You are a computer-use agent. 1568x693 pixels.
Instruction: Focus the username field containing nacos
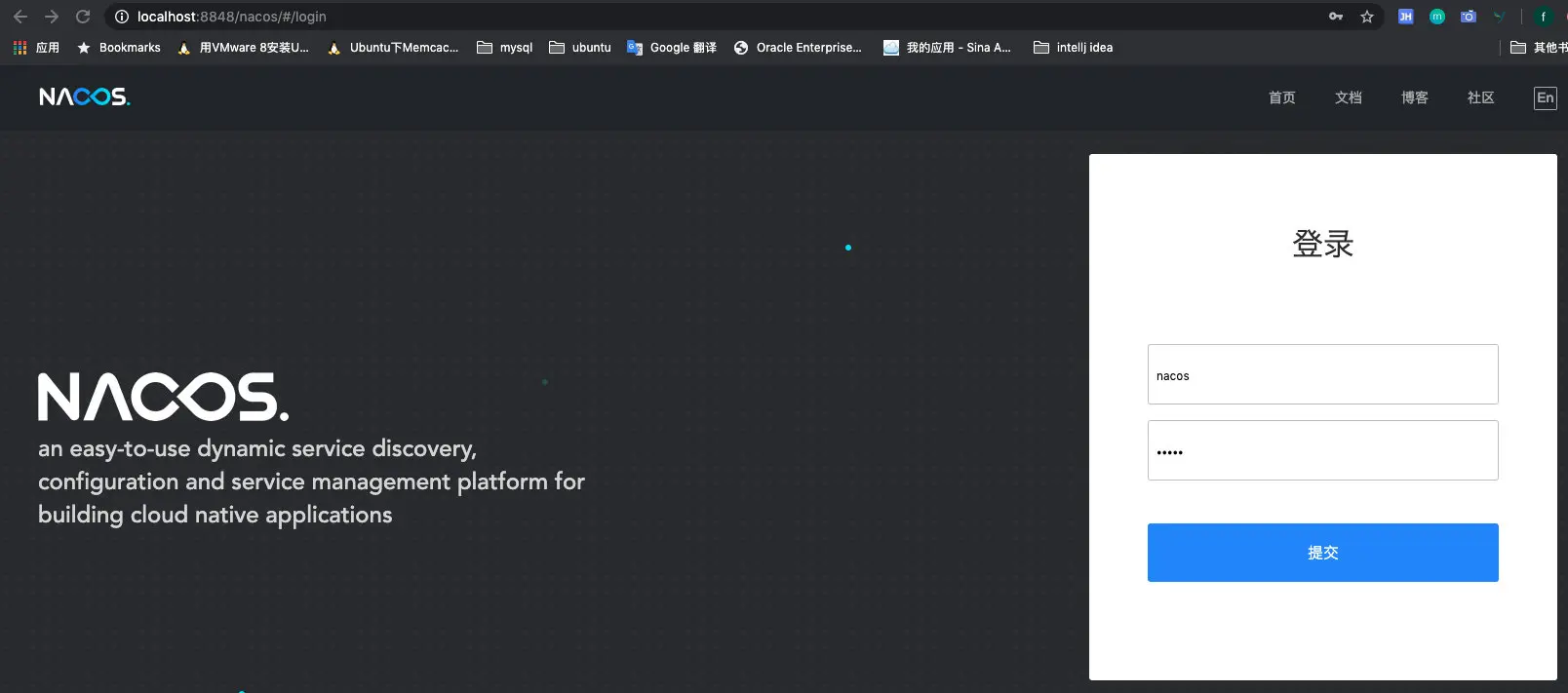pyautogui.click(x=1322, y=374)
